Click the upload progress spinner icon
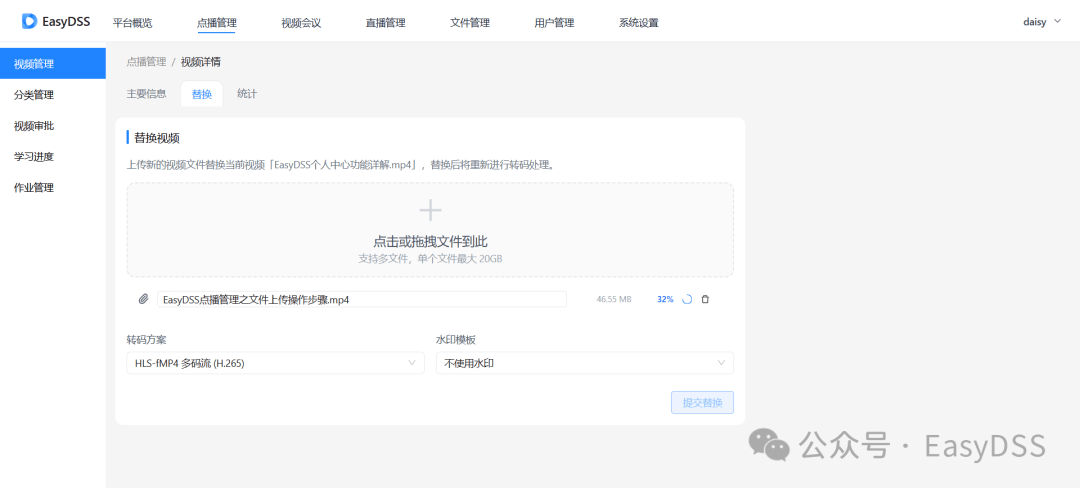The width and height of the screenshot is (1080, 489). (x=687, y=300)
